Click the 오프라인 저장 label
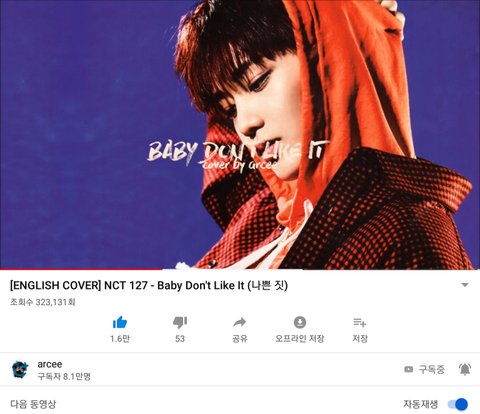This screenshot has height=414, width=480. (x=300, y=339)
